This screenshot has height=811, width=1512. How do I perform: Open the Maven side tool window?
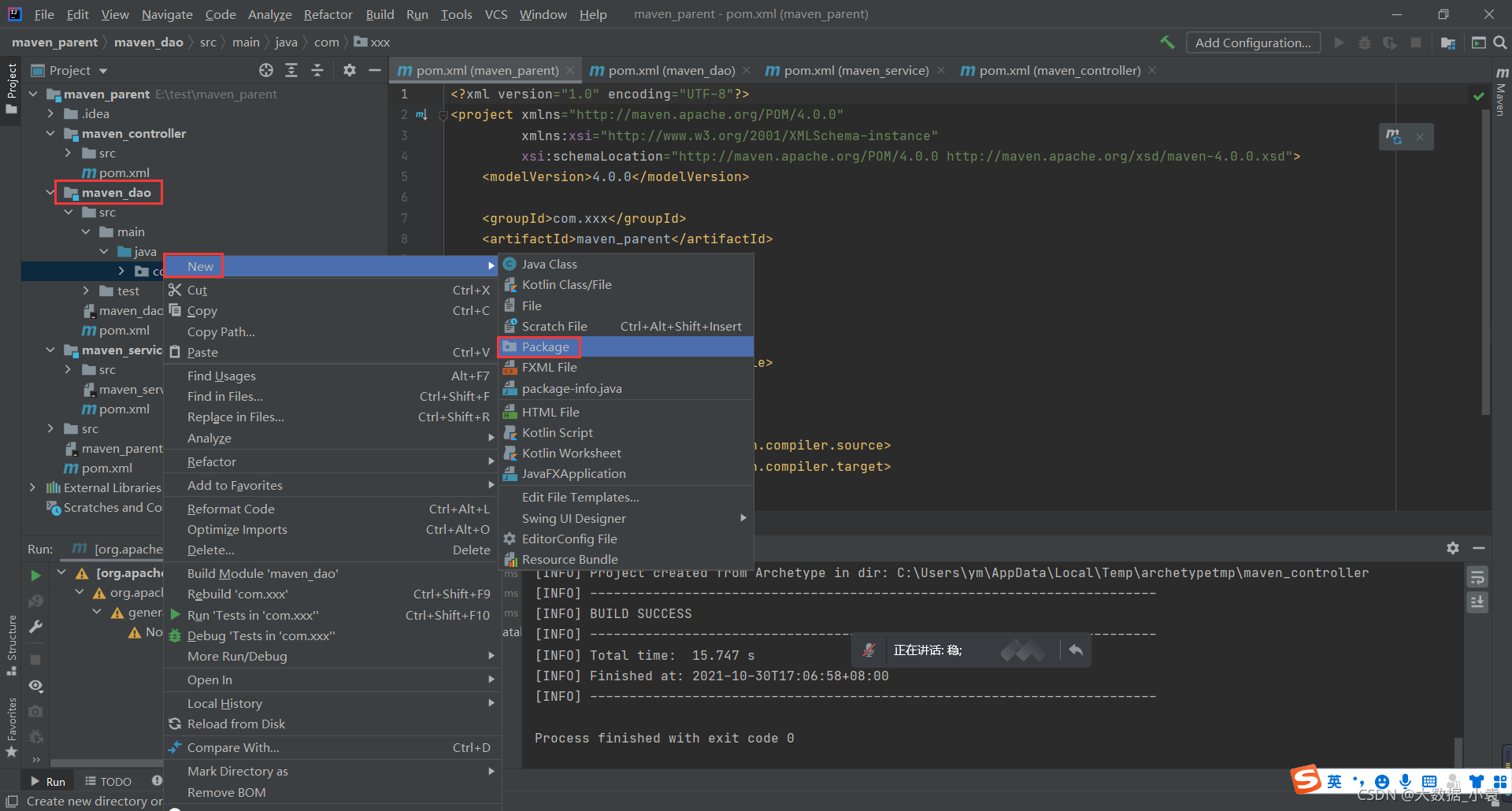(1502, 92)
